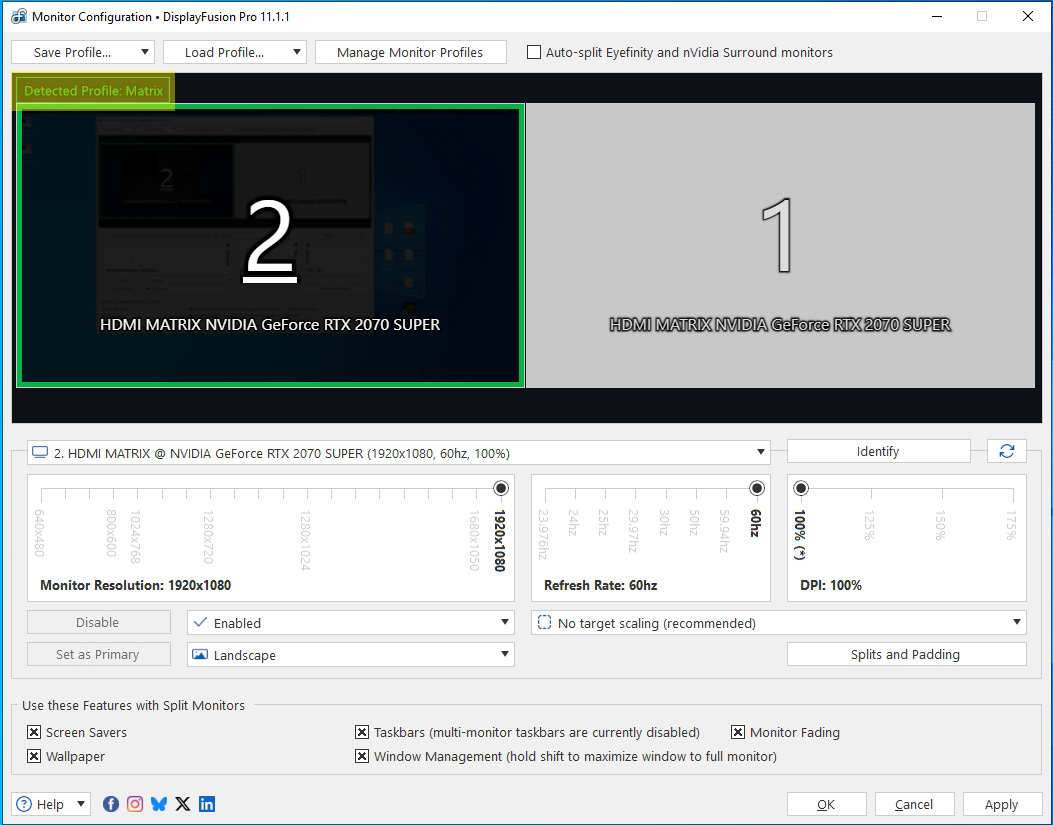Toggle Auto-split Eyefinity and nVidia Surround checkbox
Image resolution: width=1053 pixels, height=825 pixels.
pyautogui.click(x=534, y=52)
